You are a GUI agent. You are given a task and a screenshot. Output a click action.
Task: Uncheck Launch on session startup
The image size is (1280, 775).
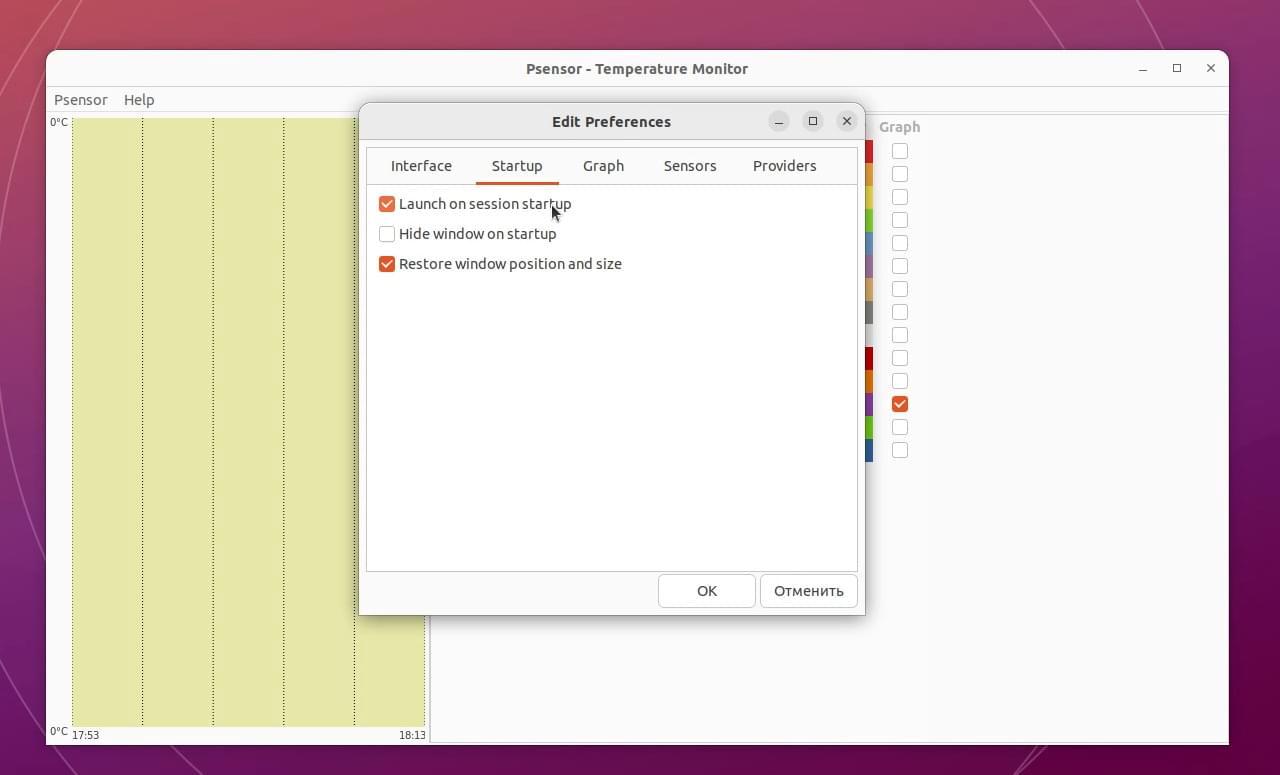click(x=387, y=204)
